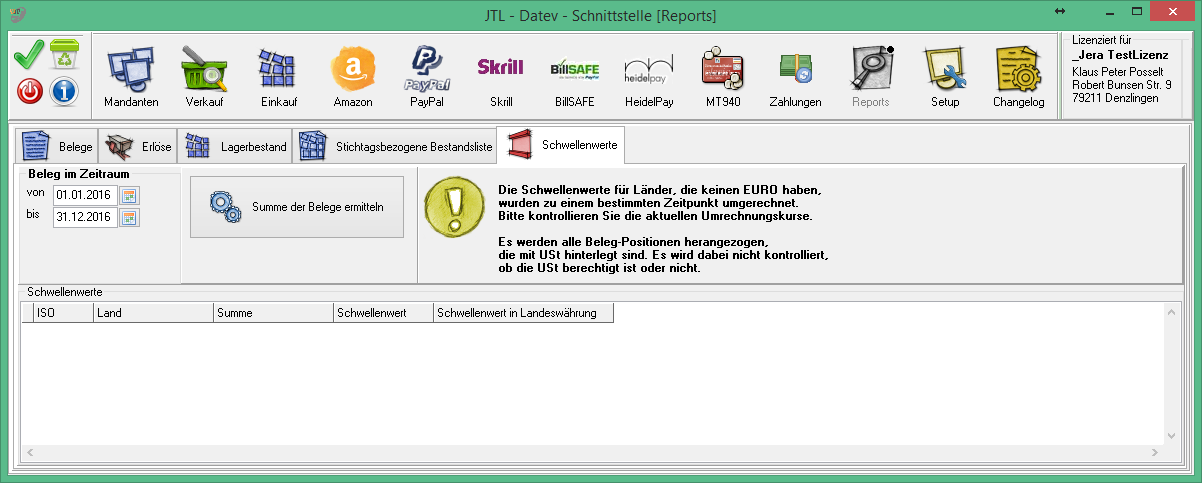View the Changelog
This screenshot has height=483, width=1202.
[x=1018, y=76]
